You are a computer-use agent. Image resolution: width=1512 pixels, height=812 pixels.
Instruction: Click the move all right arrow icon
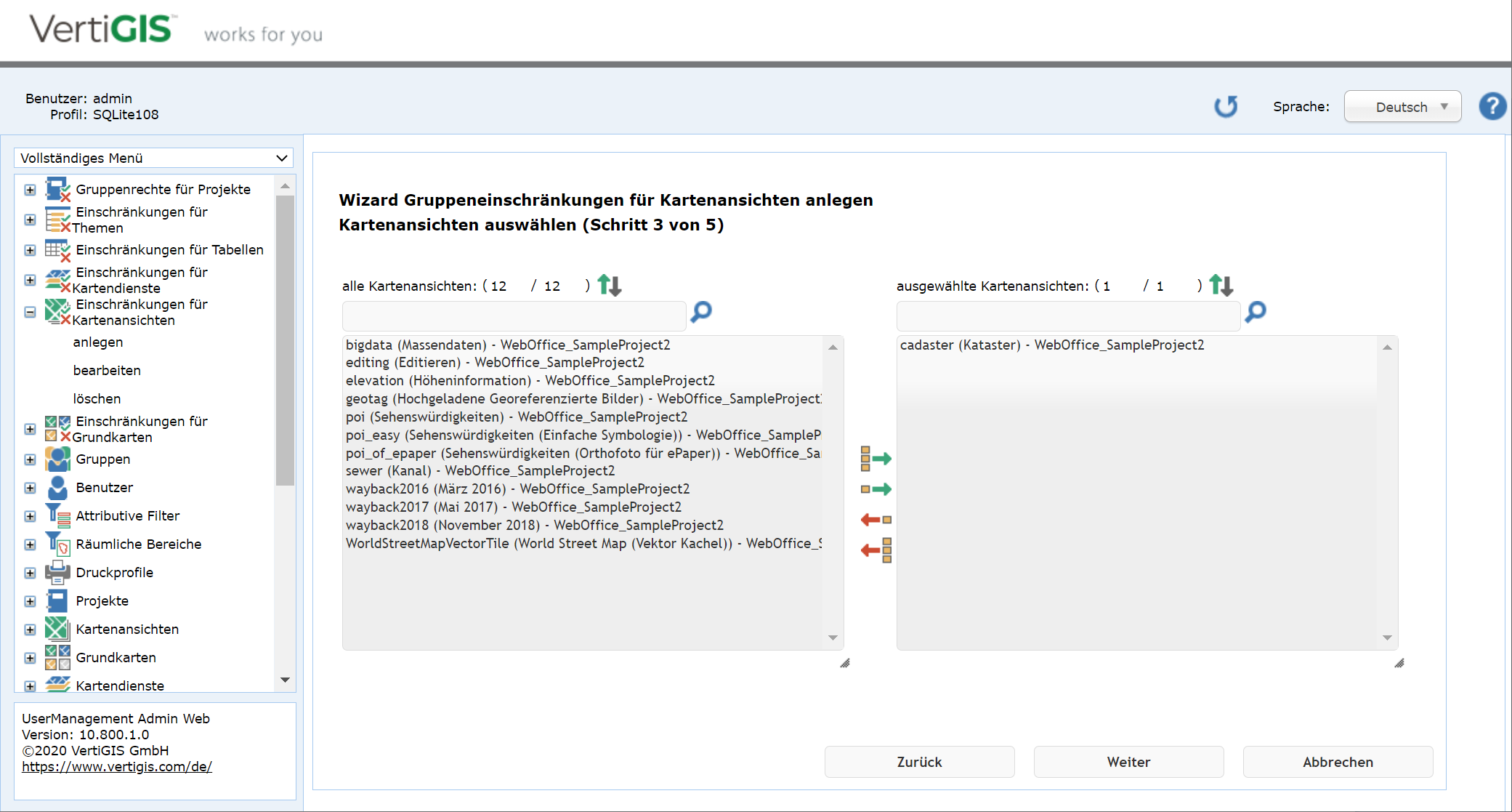pos(876,459)
